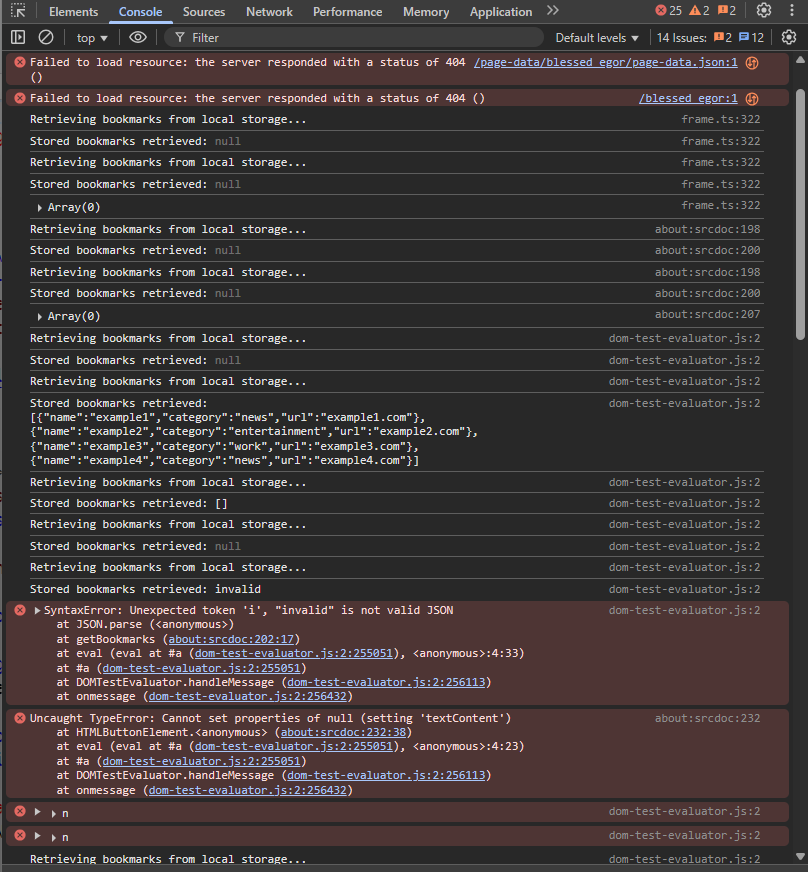This screenshot has width=808, height=872.
Task: Click into the console Filter input field
Action: [354, 38]
